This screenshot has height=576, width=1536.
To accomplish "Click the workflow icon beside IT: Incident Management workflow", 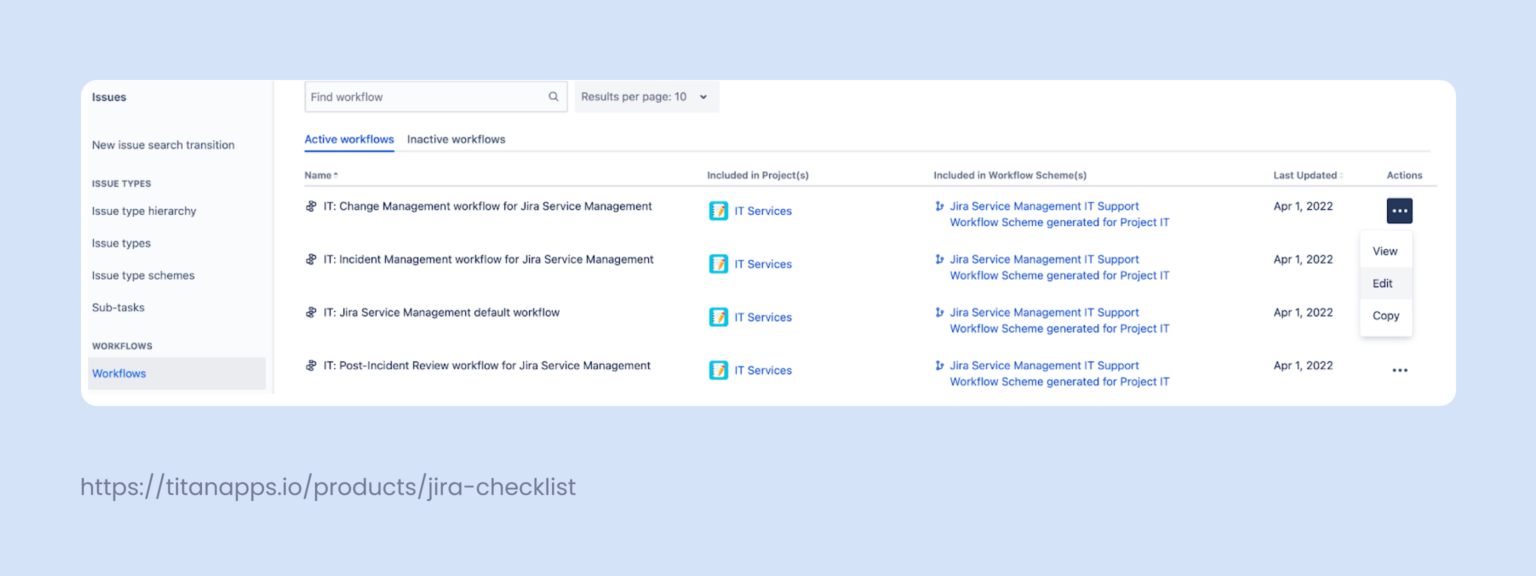I will pyautogui.click(x=311, y=258).
